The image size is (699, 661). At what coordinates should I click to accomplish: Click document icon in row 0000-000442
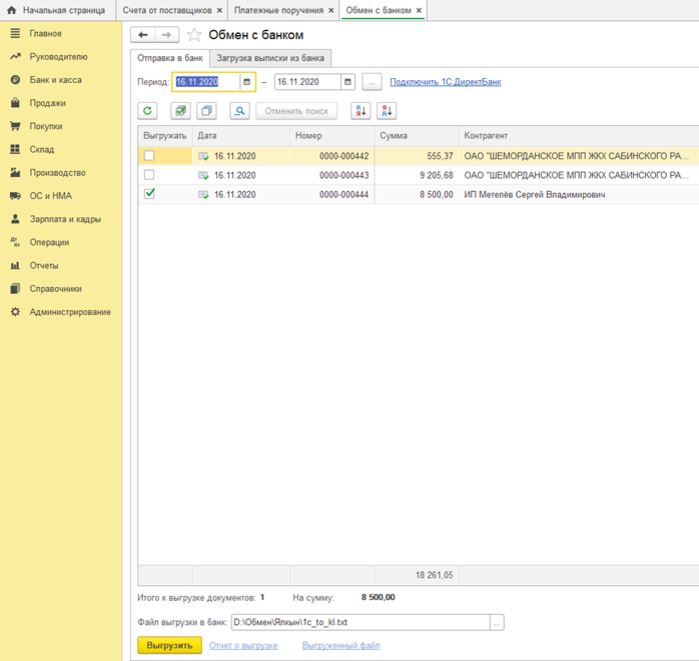click(203, 156)
